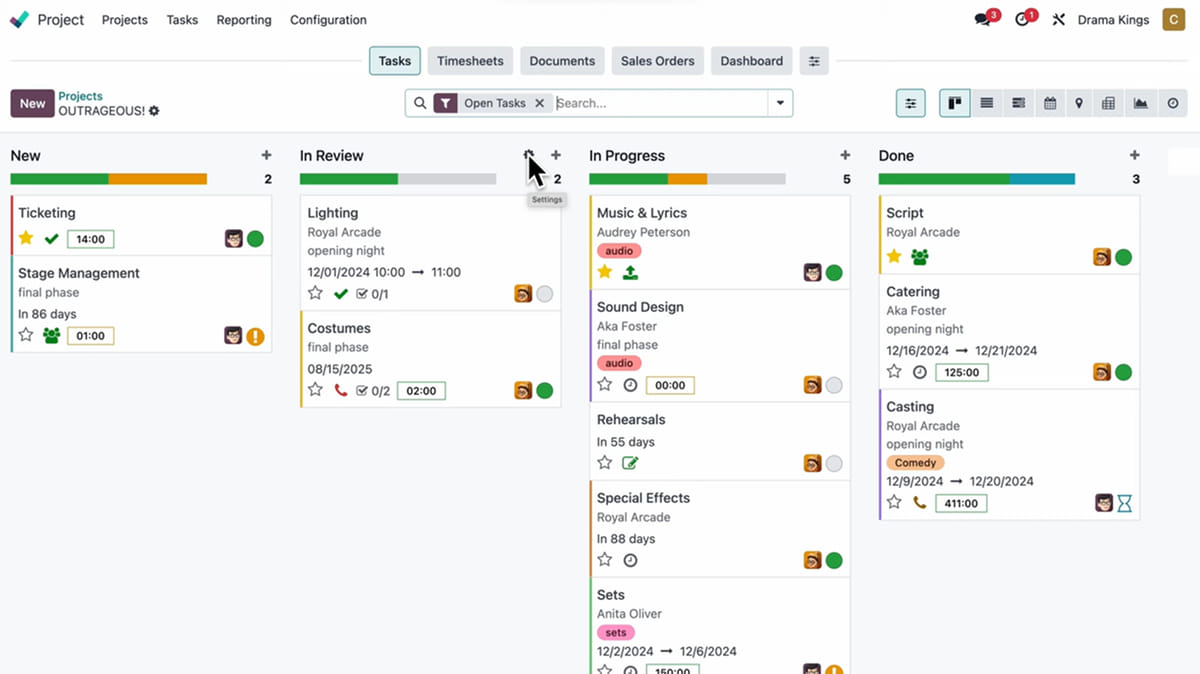
Task: Click in the Search input field
Action: click(660, 103)
